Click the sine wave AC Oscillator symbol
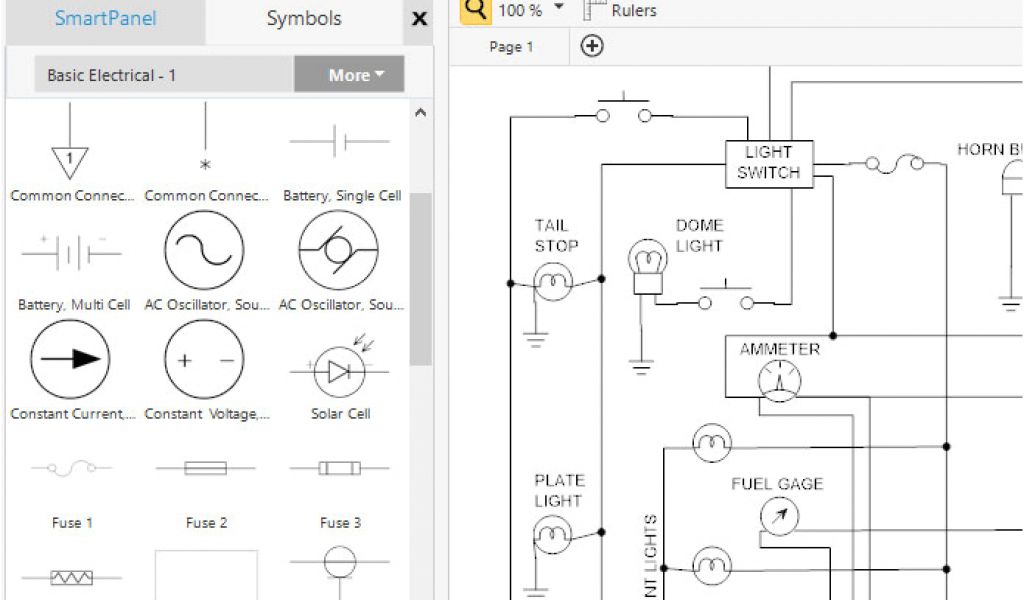The image size is (1024, 600). (205, 250)
